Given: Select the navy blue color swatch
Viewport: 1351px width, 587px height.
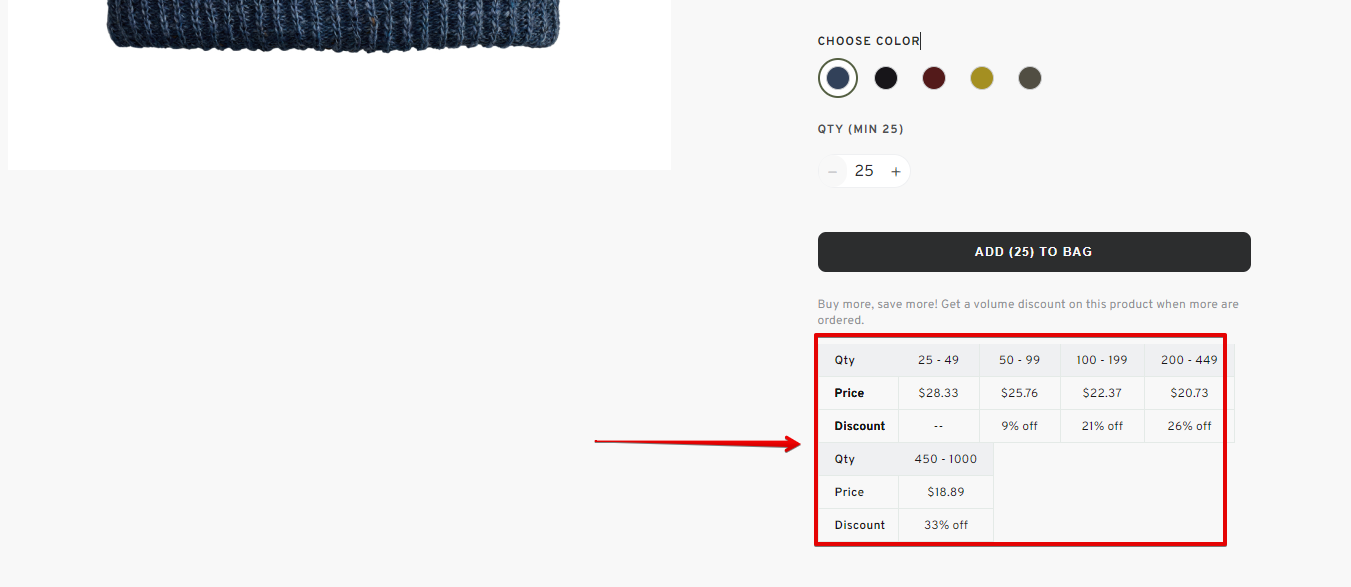Looking at the screenshot, I should (x=838, y=78).
